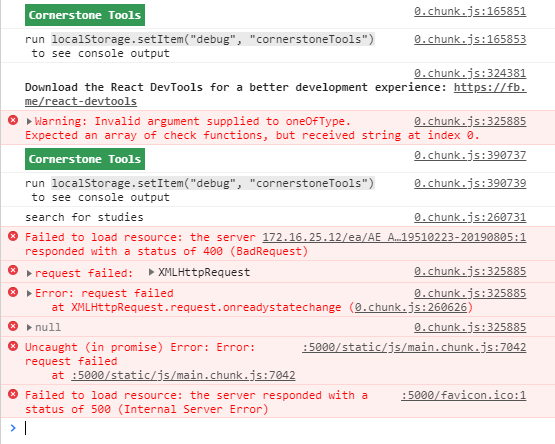This screenshot has height=444, width=555.
Task: Open 0.chunk.js:325885 link in 'request failed:' row
Action: [470, 272]
